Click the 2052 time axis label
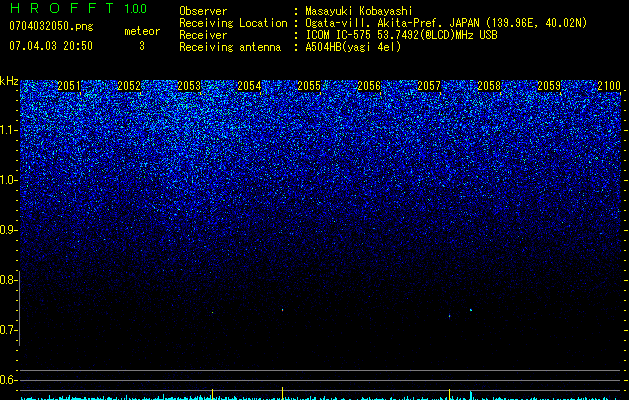This screenshot has width=629, height=400. coord(129,86)
